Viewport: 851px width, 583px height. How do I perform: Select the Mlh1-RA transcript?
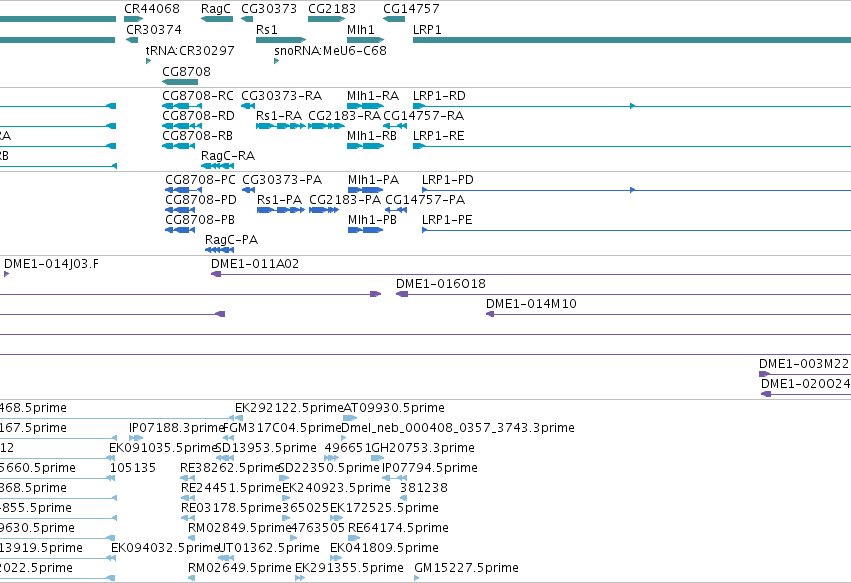click(365, 106)
